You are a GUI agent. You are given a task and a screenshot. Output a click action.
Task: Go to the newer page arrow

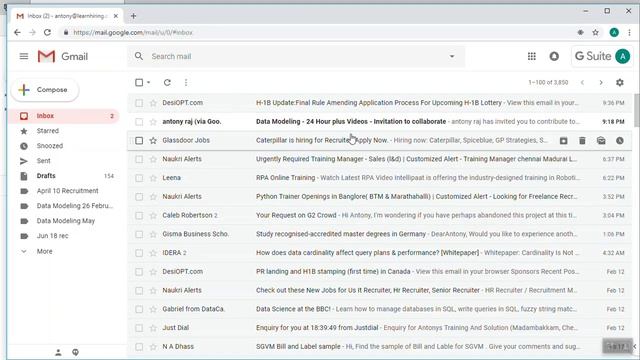pyautogui.click(x=582, y=82)
